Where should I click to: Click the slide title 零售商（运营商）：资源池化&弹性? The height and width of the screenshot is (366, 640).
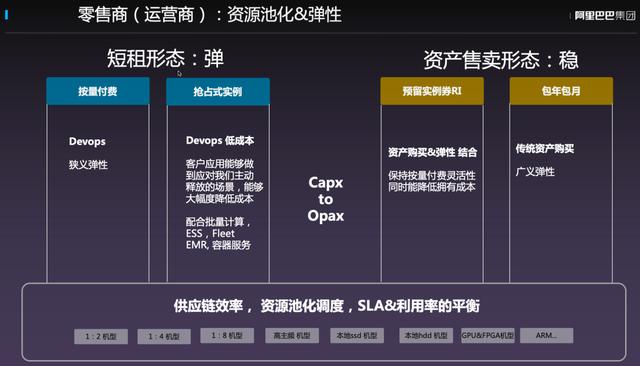[x=210, y=15]
